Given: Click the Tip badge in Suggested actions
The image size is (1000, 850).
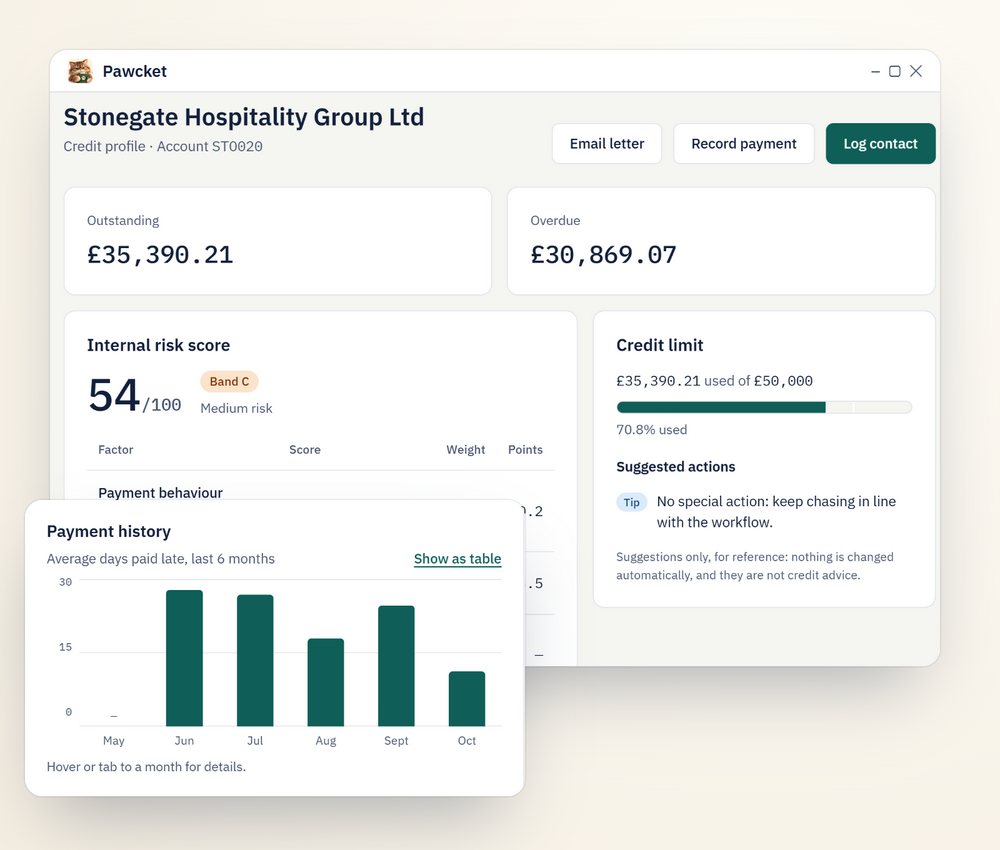Looking at the screenshot, I should [x=631, y=502].
